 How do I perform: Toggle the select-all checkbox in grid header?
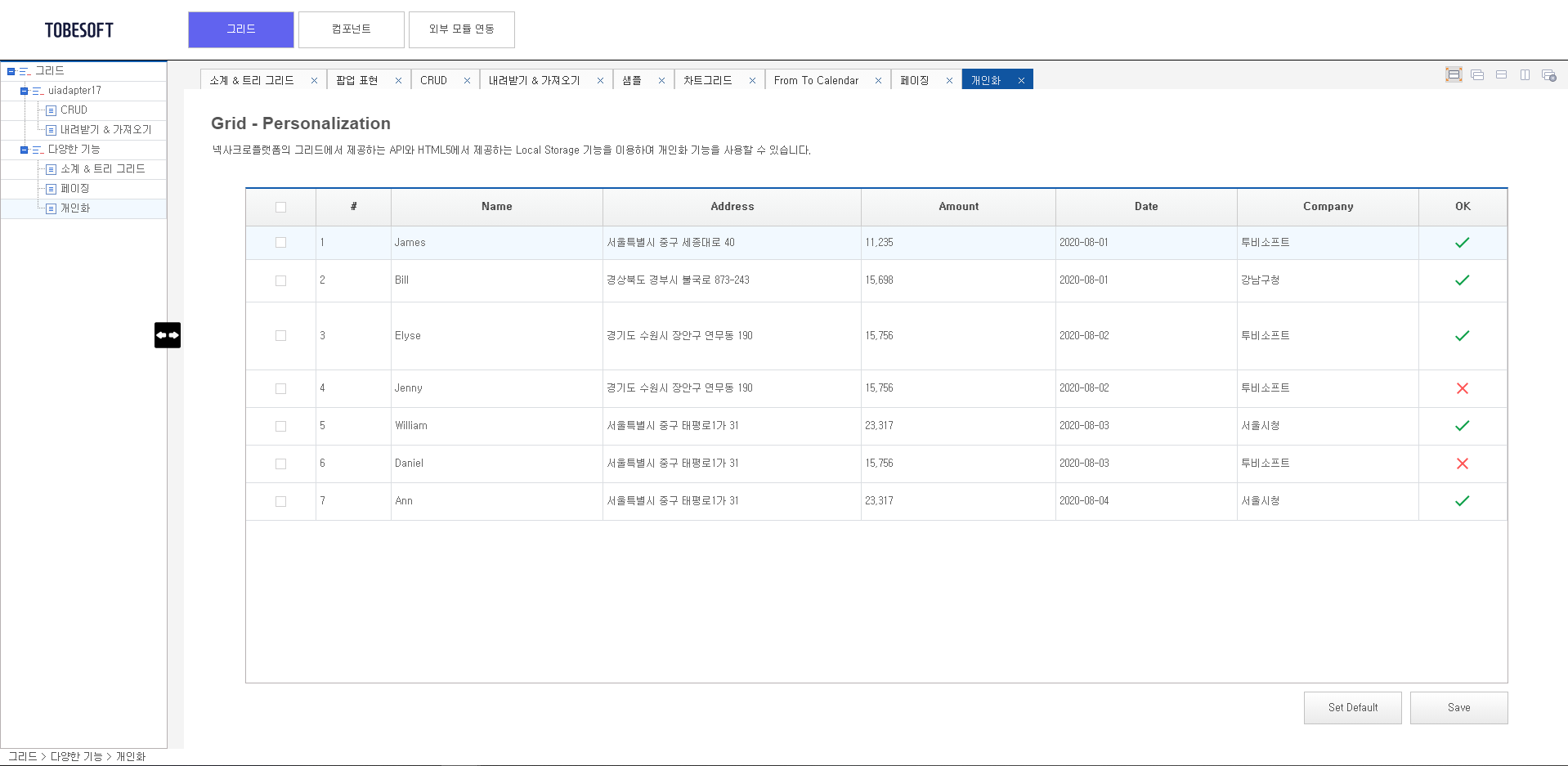click(280, 207)
